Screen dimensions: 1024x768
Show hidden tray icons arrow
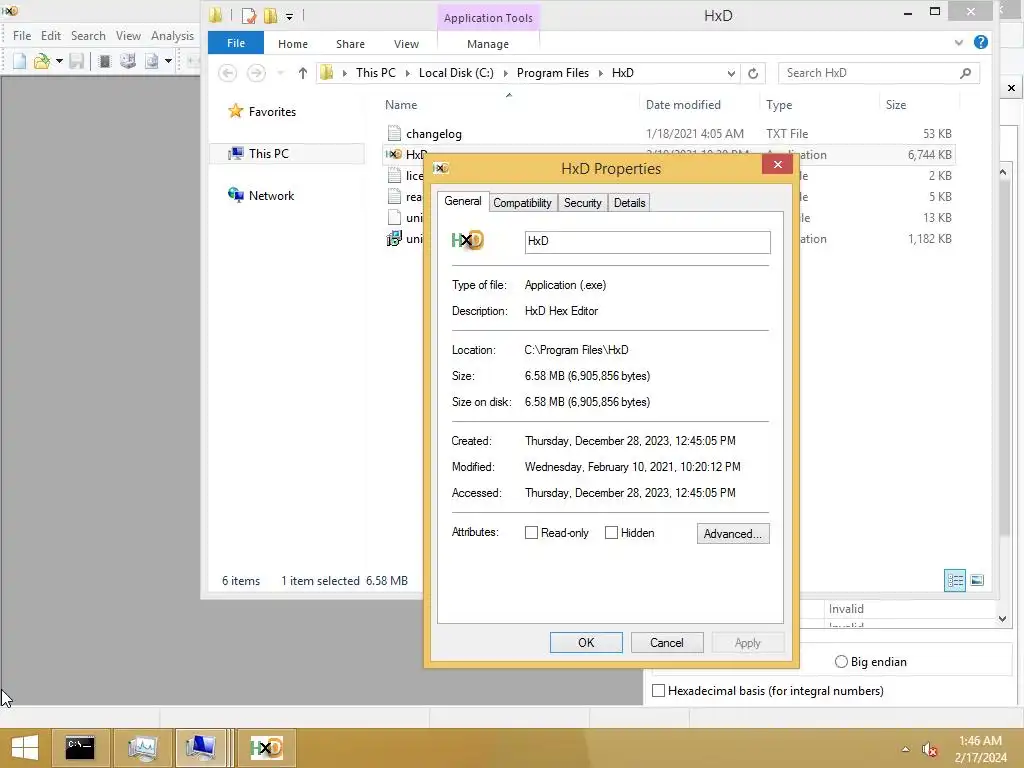pyautogui.click(x=905, y=750)
